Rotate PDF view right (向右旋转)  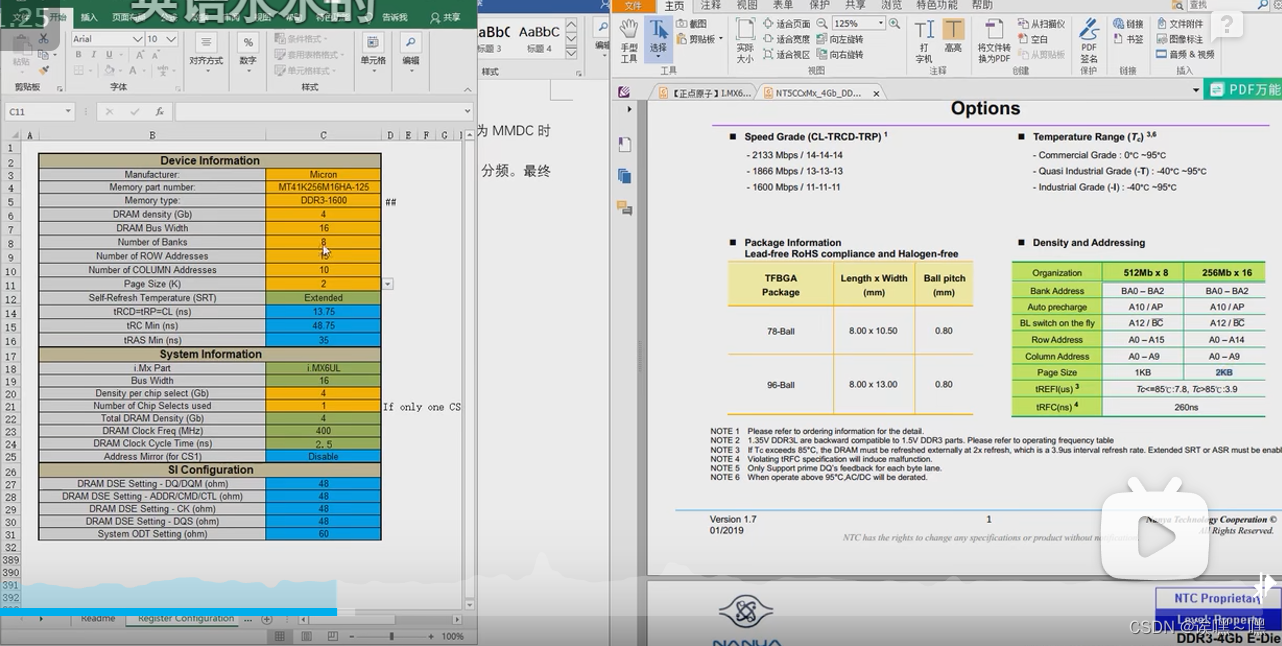click(x=838, y=55)
